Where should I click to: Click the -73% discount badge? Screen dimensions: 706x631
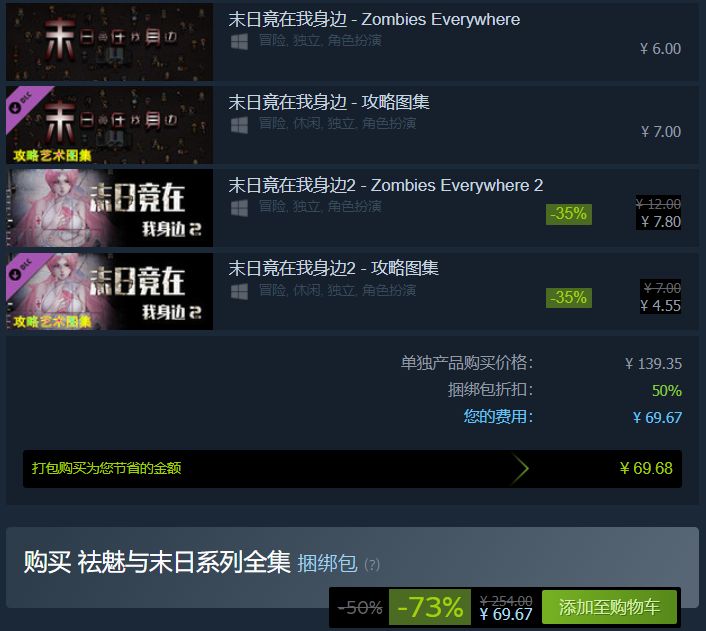click(x=430, y=607)
